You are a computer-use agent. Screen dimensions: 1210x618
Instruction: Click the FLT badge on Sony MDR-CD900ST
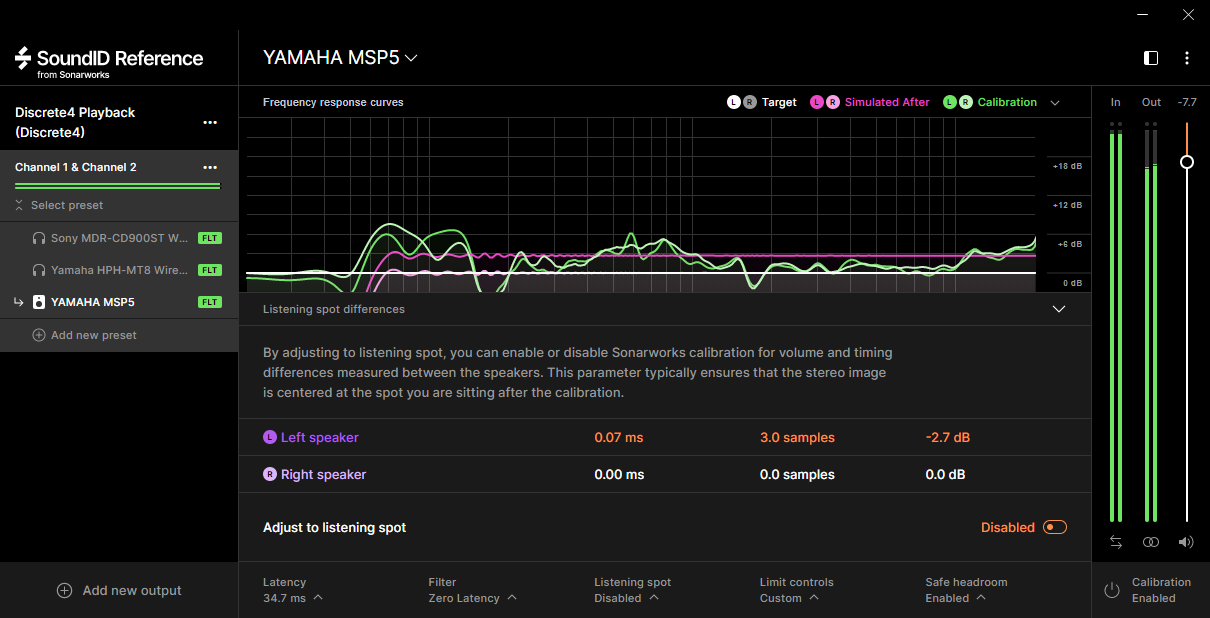click(210, 239)
